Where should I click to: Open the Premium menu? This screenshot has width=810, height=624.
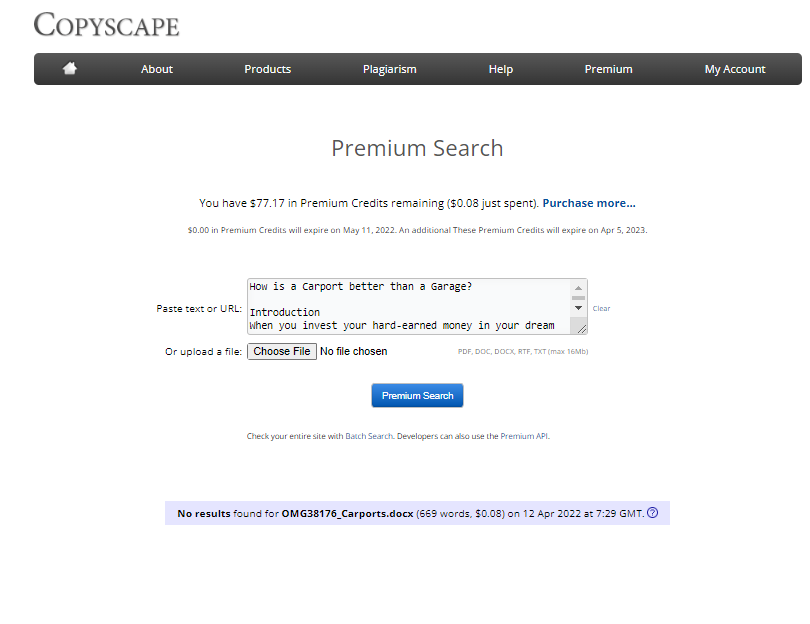coord(609,69)
